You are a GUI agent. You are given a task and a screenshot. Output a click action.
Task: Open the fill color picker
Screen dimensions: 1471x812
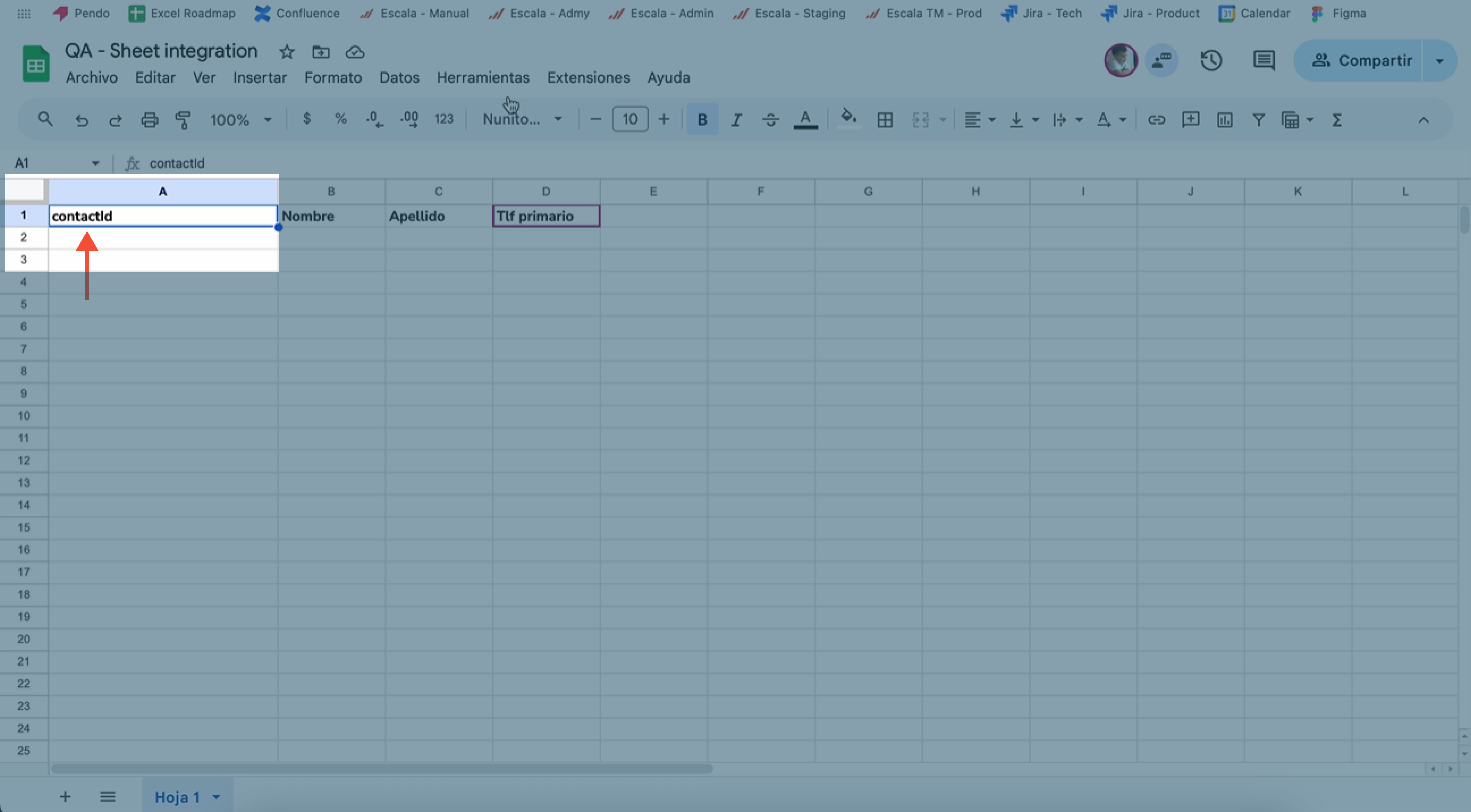click(849, 119)
